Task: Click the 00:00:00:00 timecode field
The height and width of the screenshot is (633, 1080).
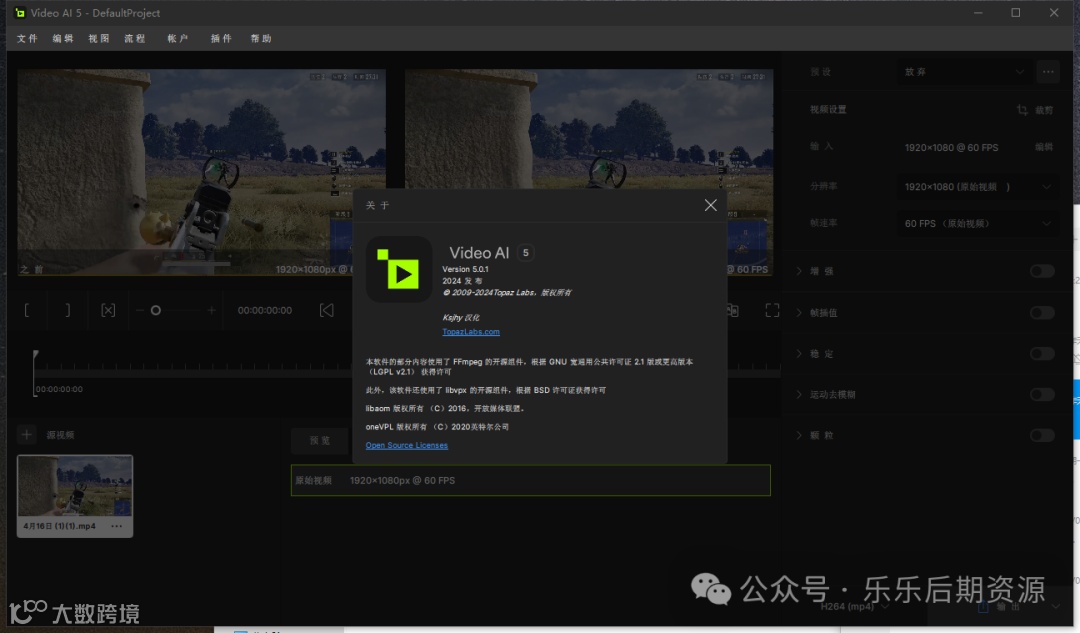Action: coord(264,311)
